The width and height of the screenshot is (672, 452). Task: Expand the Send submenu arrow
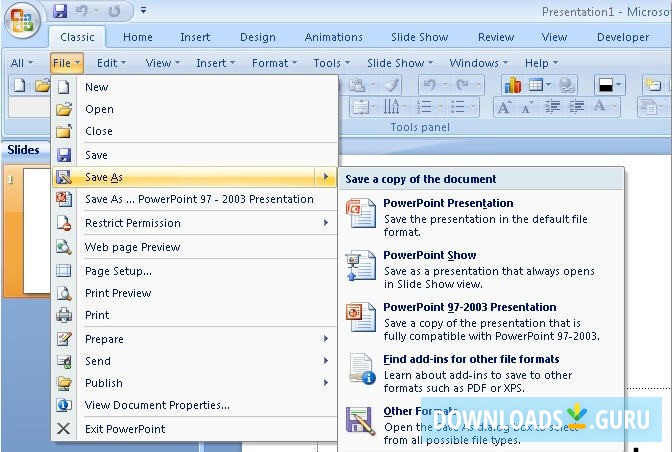click(326, 361)
